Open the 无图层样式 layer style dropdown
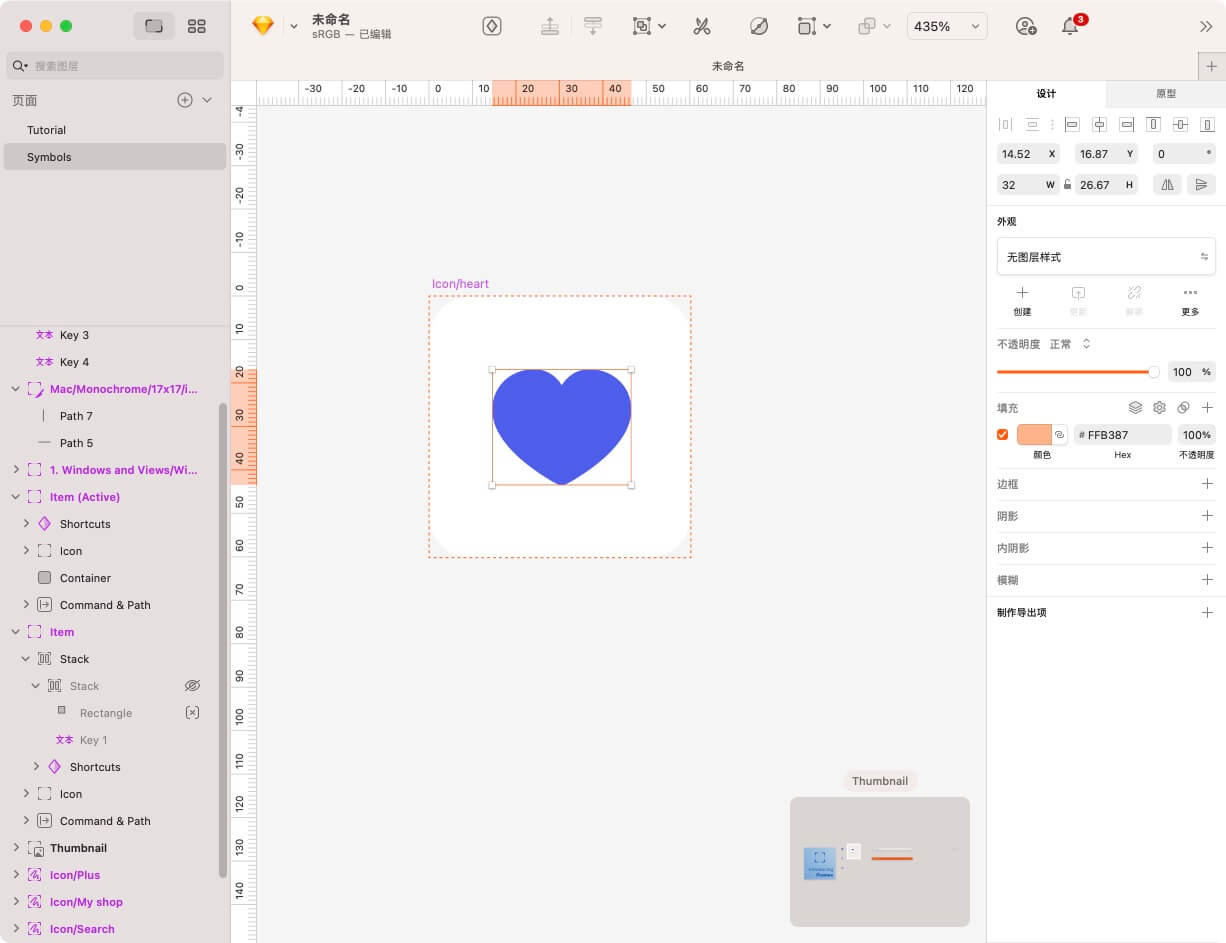Image resolution: width=1226 pixels, height=943 pixels. [1106, 257]
